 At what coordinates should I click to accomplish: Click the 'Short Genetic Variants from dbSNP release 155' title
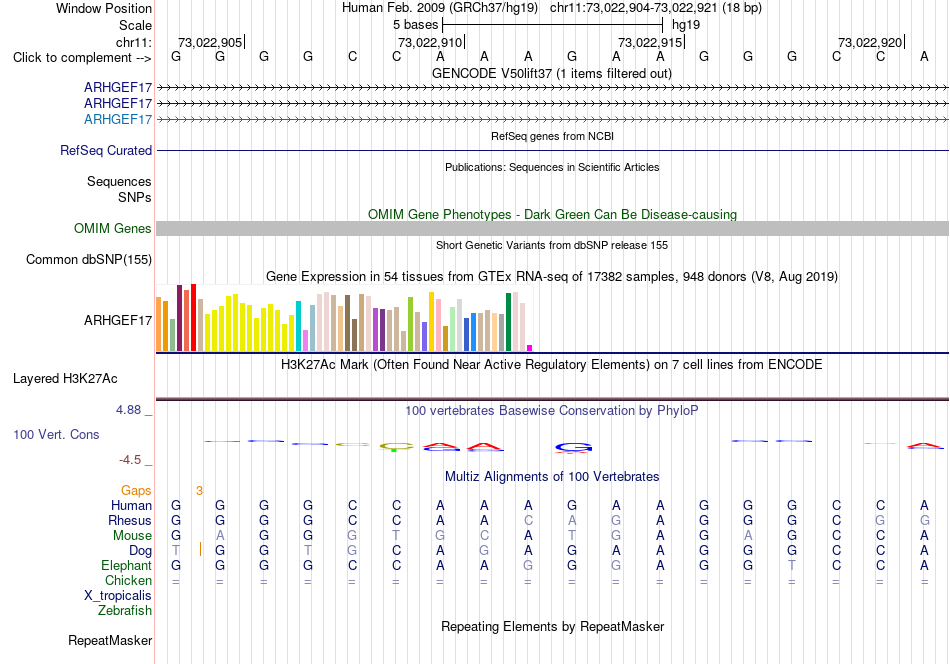(552, 245)
